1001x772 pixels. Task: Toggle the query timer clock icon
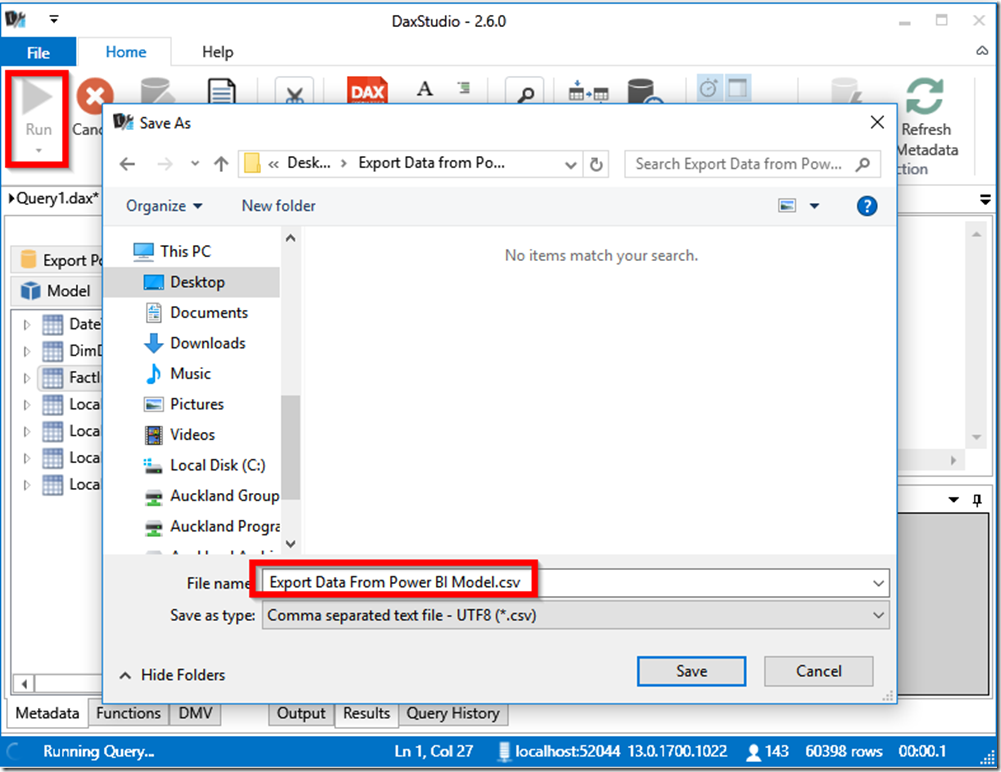click(x=709, y=88)
